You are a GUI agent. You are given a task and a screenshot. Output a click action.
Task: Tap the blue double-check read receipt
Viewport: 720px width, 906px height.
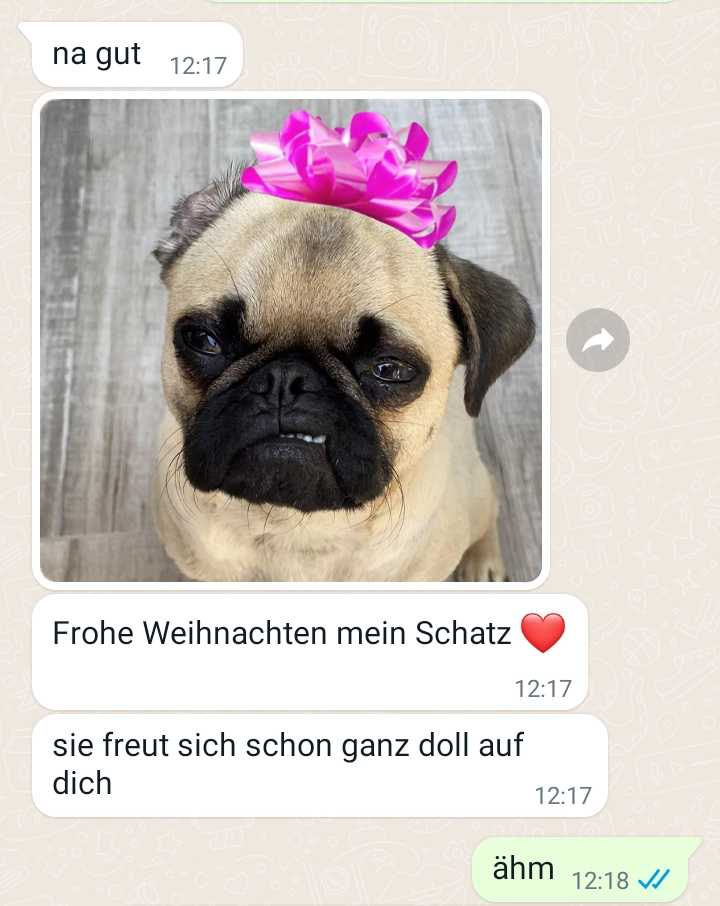(654, 880)
